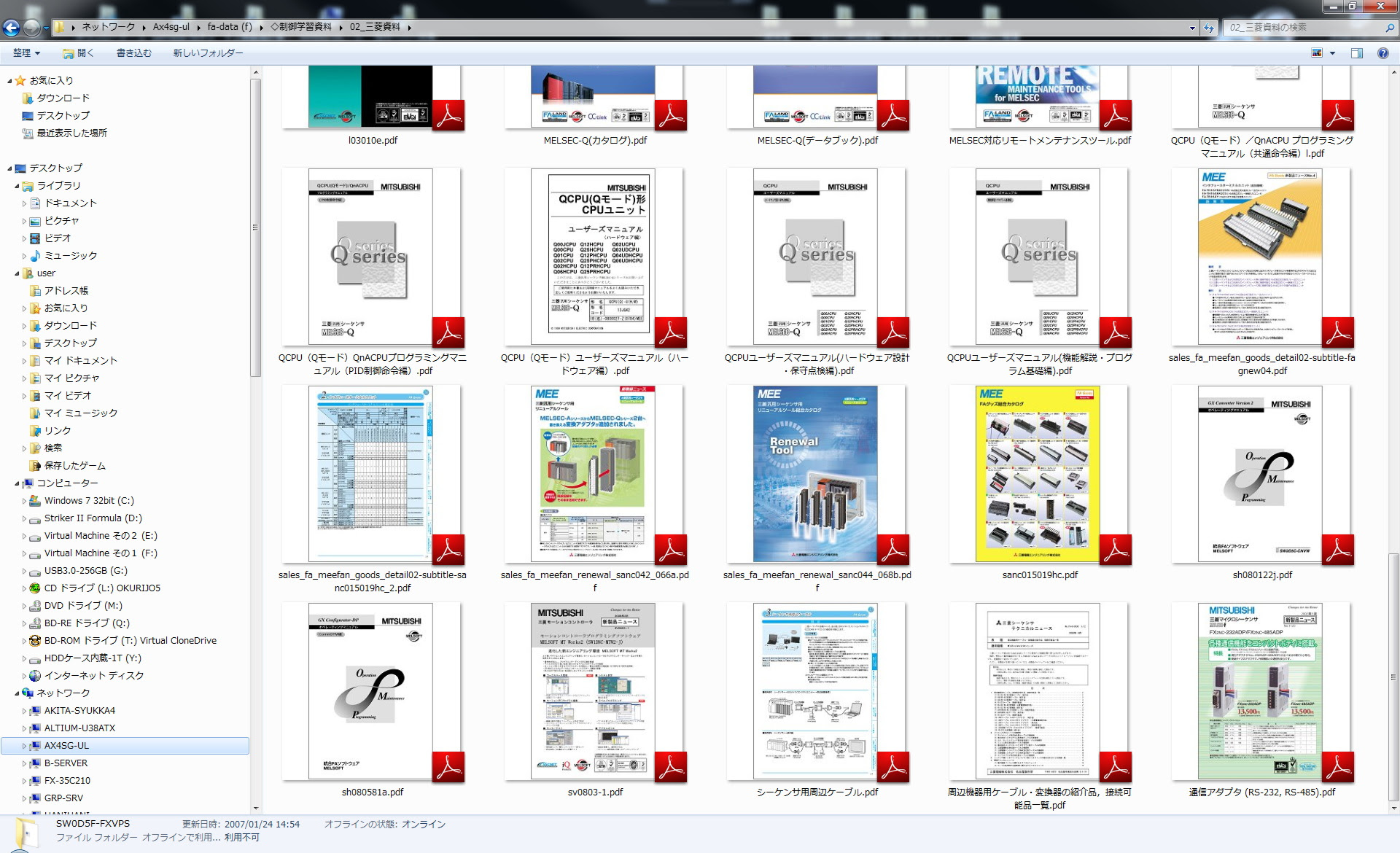Select GRP-SRV network computer
Viewport: 1400px width, 853px height.
pos(63,798)
